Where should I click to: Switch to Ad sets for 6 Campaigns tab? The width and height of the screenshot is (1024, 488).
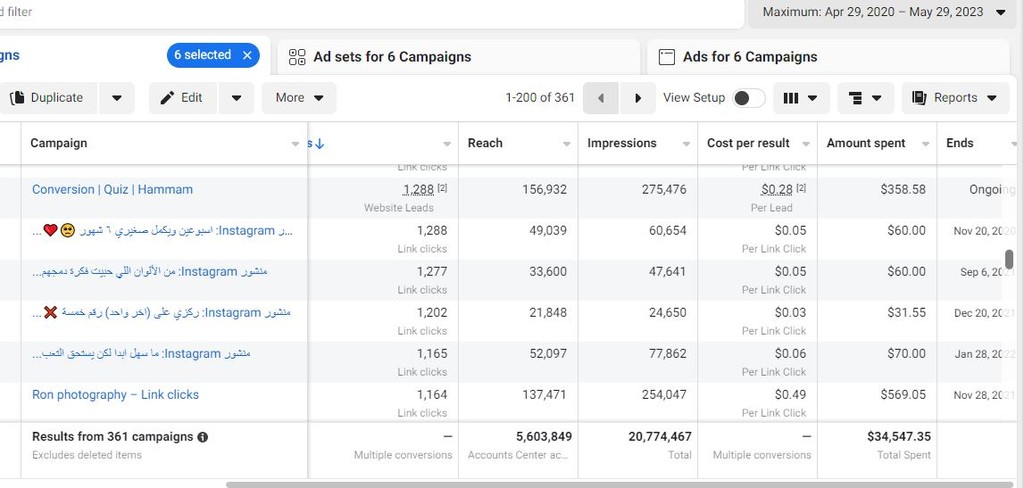pos(392,57)
